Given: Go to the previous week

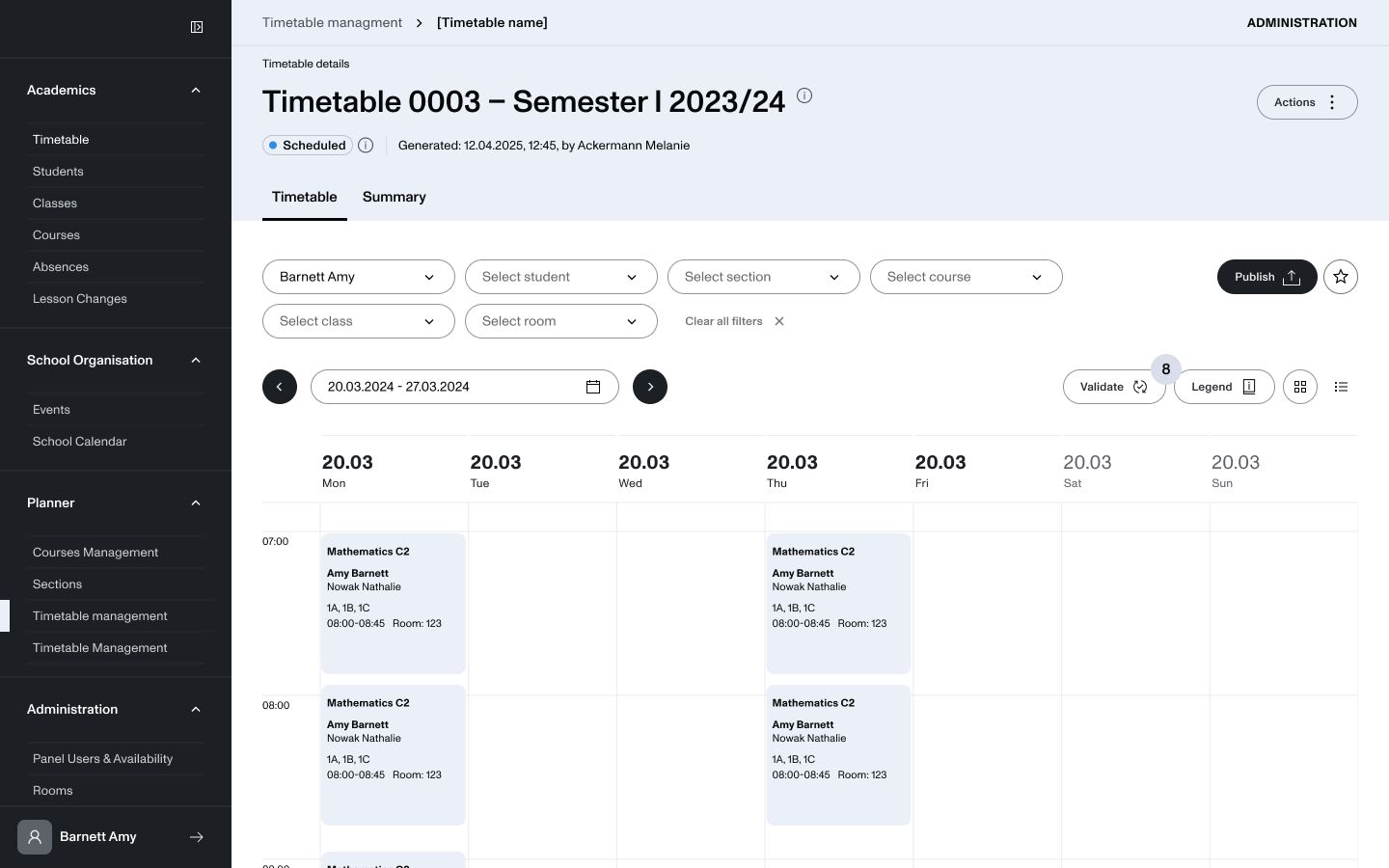Looking at the screenshot, I should [x=280, y=387].
